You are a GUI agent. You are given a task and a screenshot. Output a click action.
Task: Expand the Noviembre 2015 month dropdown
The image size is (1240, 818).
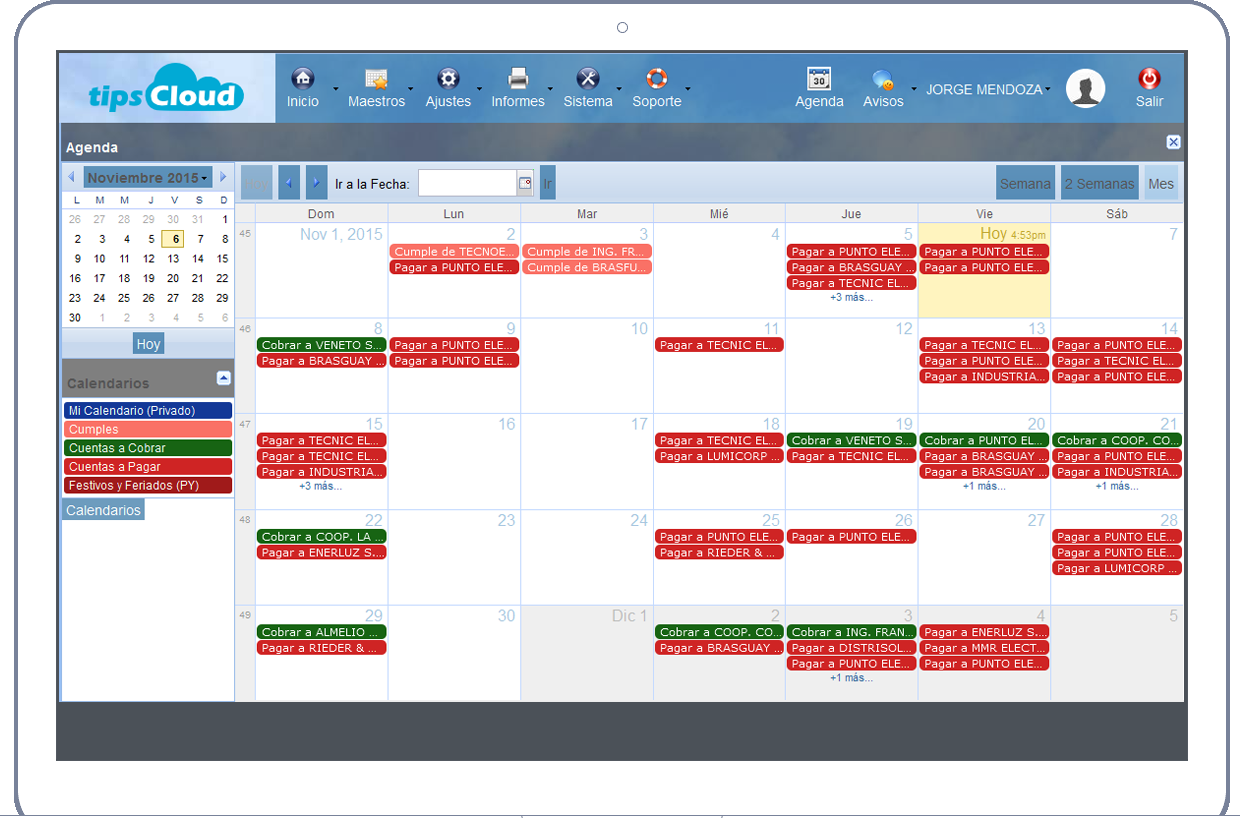(147, 178)
